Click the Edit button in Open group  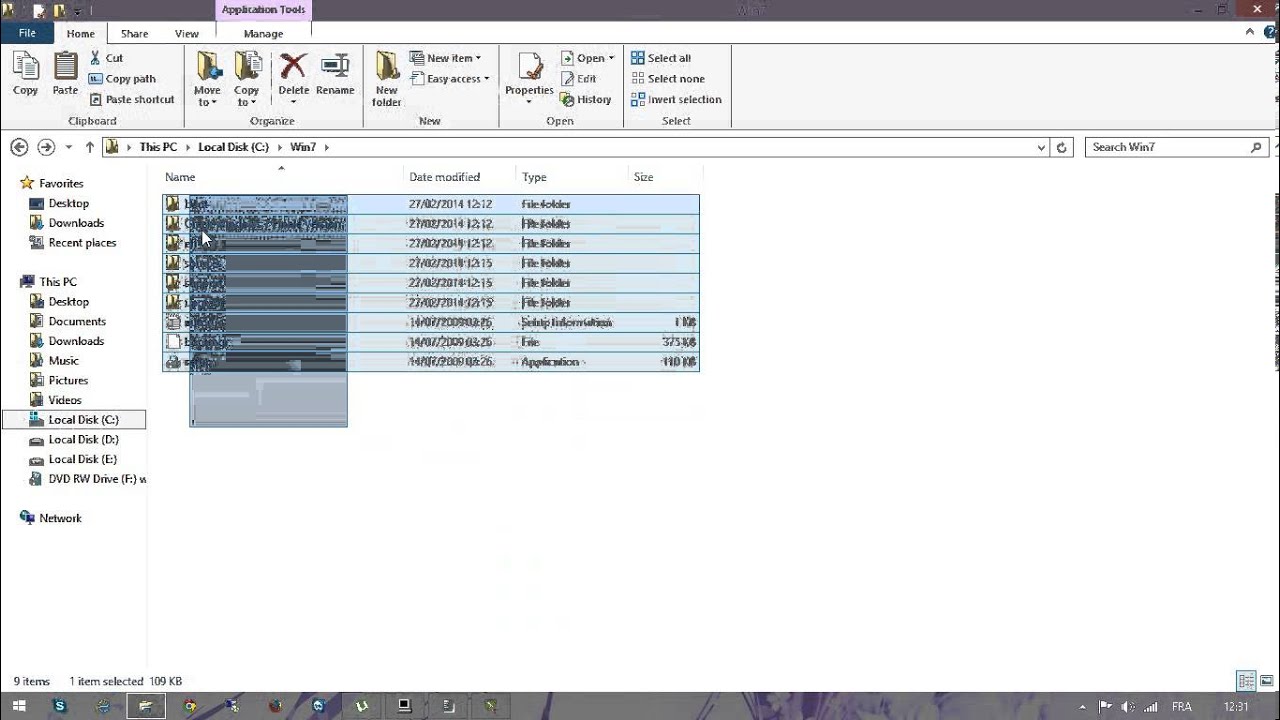(579, 79)
